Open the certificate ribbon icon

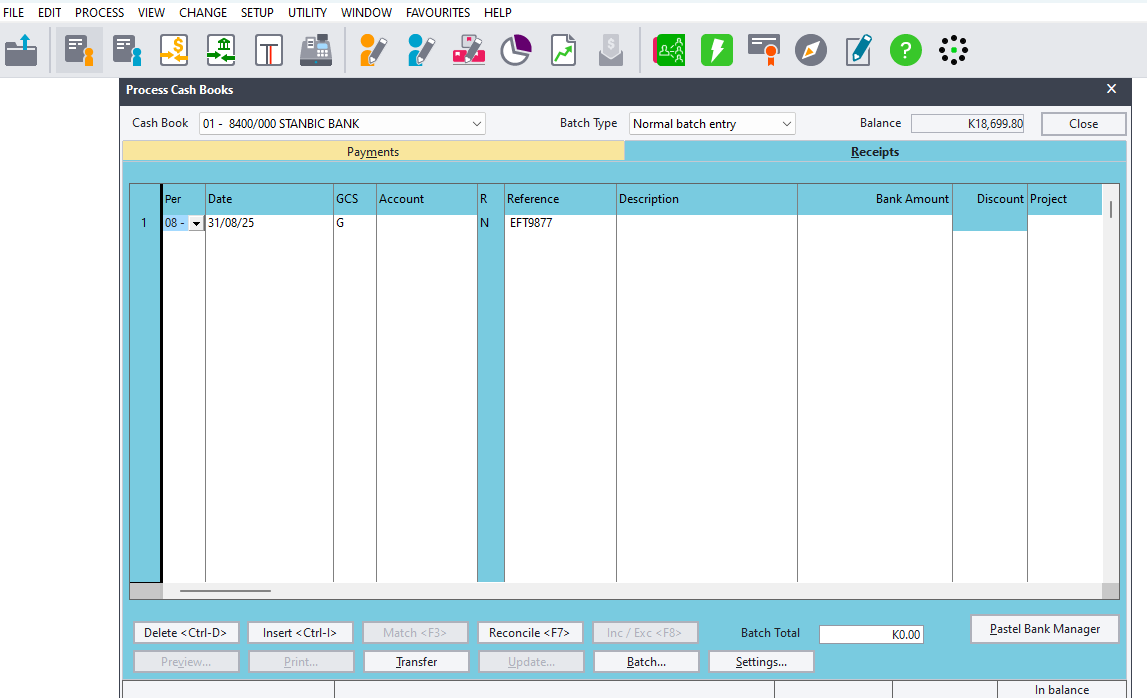[x=764, y=50]
